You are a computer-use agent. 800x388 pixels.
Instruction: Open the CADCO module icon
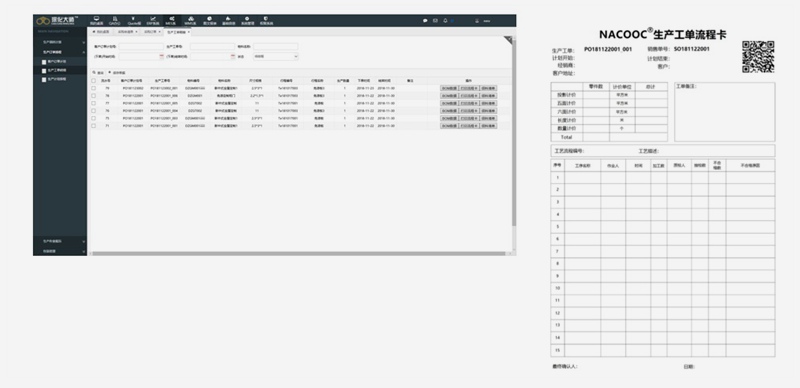pos(114,20)
